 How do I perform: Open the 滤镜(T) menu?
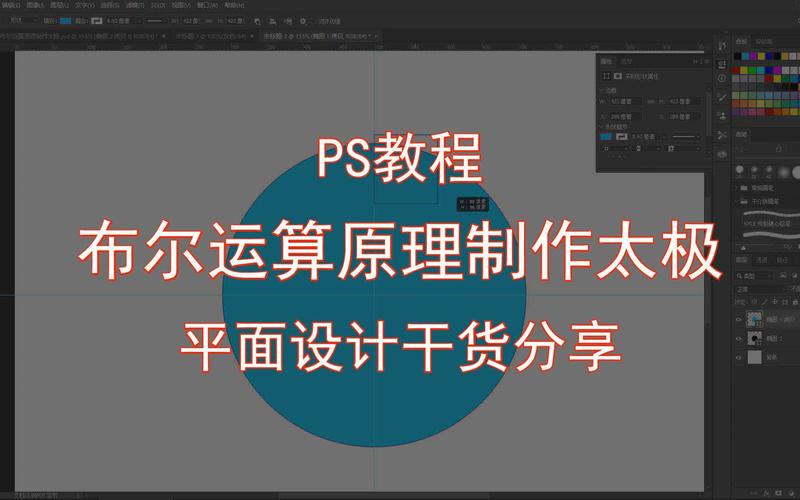tap(135, 5)
